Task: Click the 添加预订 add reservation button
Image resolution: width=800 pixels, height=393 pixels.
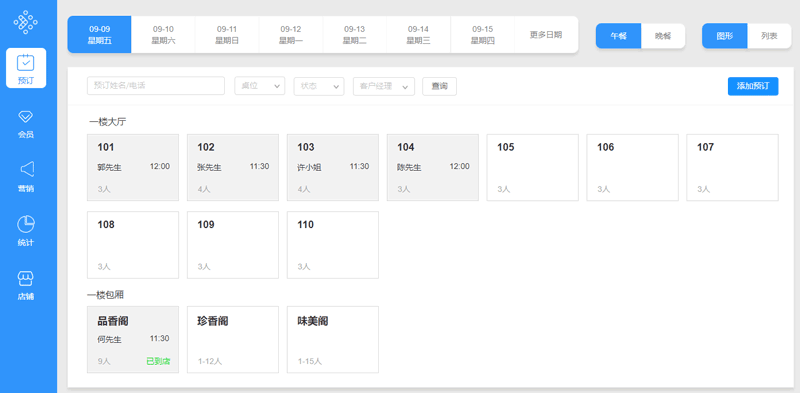Action: (x=753, y=86)
